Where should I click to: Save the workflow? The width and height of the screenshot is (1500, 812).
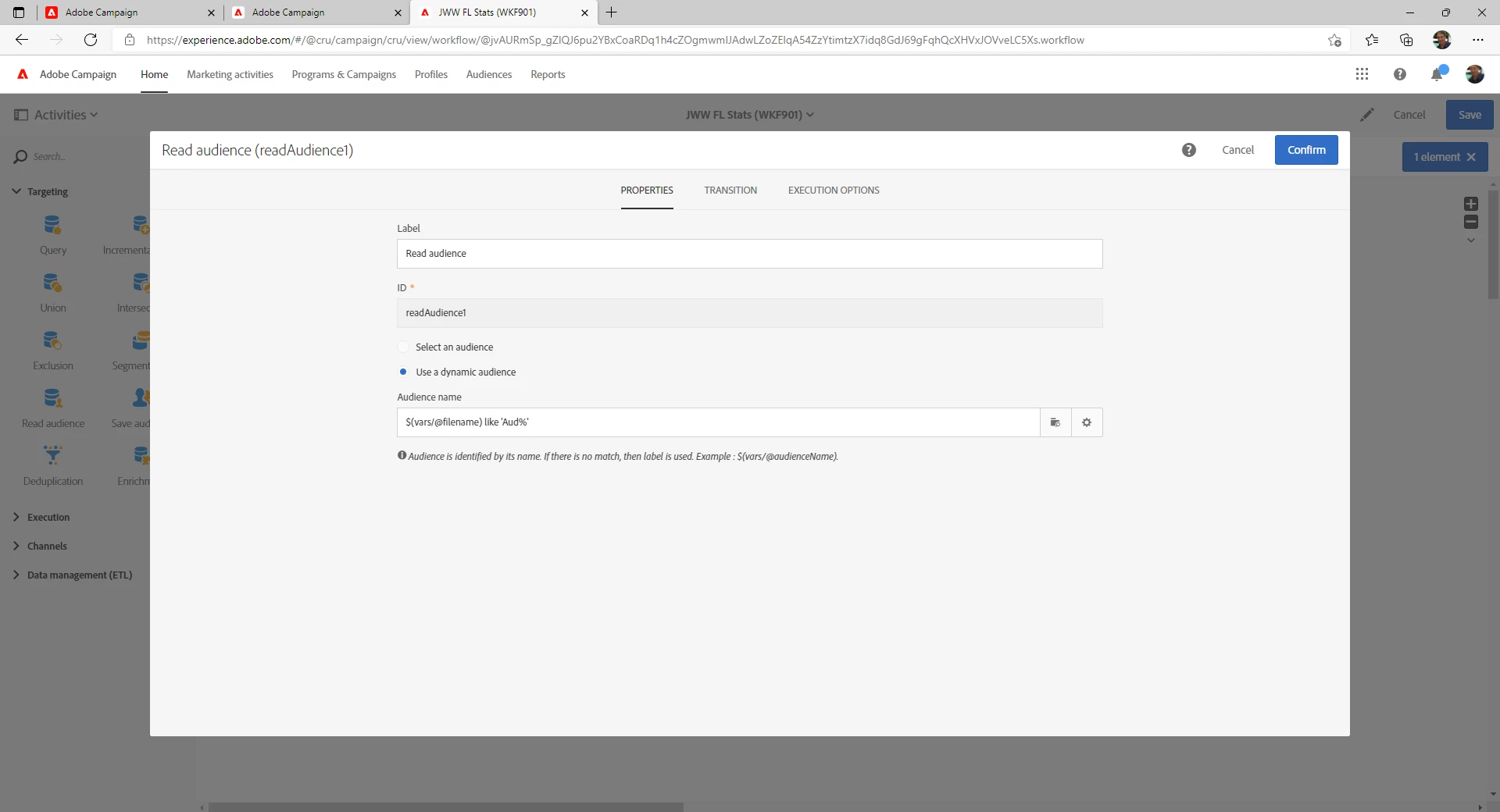coord(1470,115)
